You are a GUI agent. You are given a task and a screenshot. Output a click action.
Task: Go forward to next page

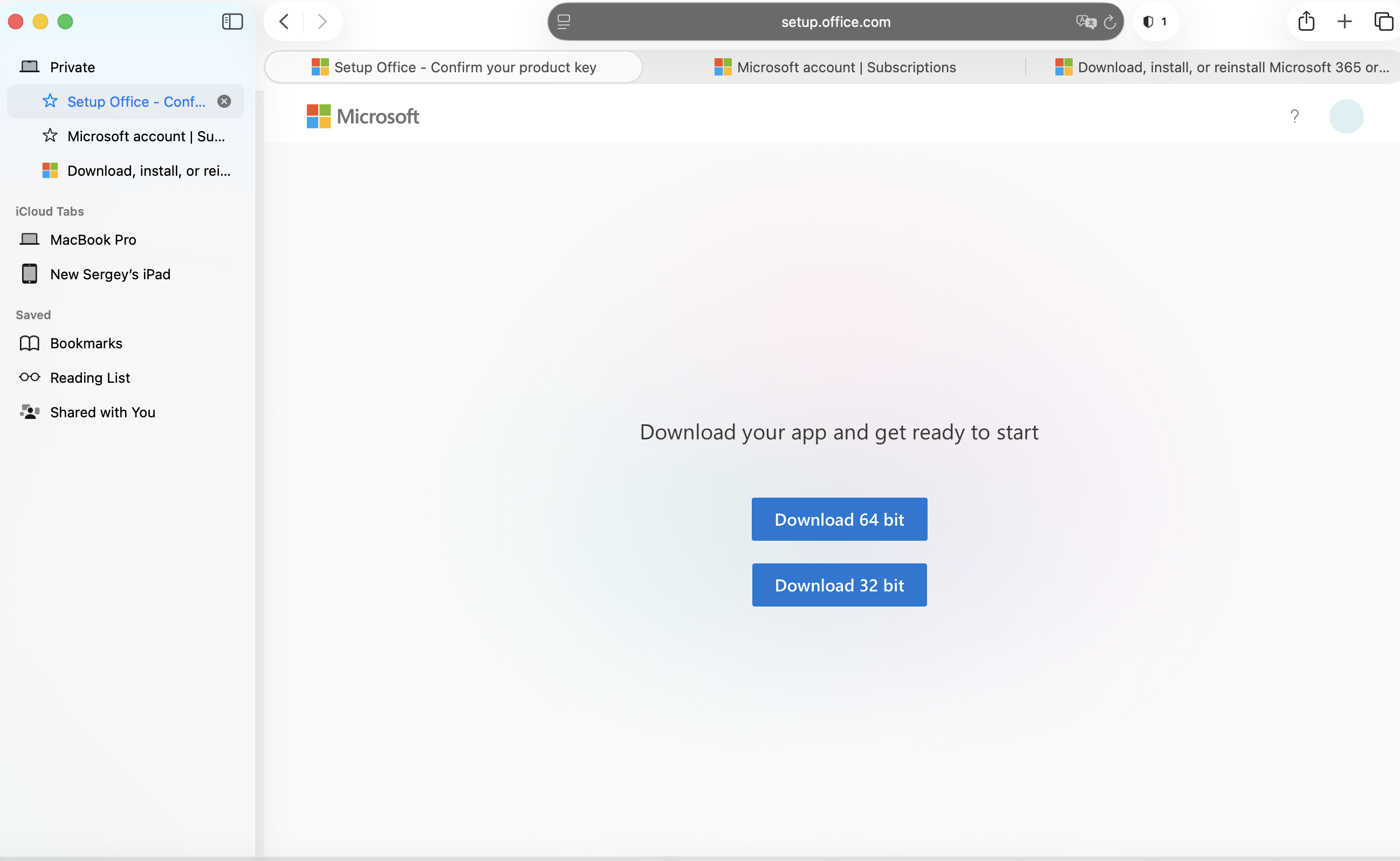322,22
